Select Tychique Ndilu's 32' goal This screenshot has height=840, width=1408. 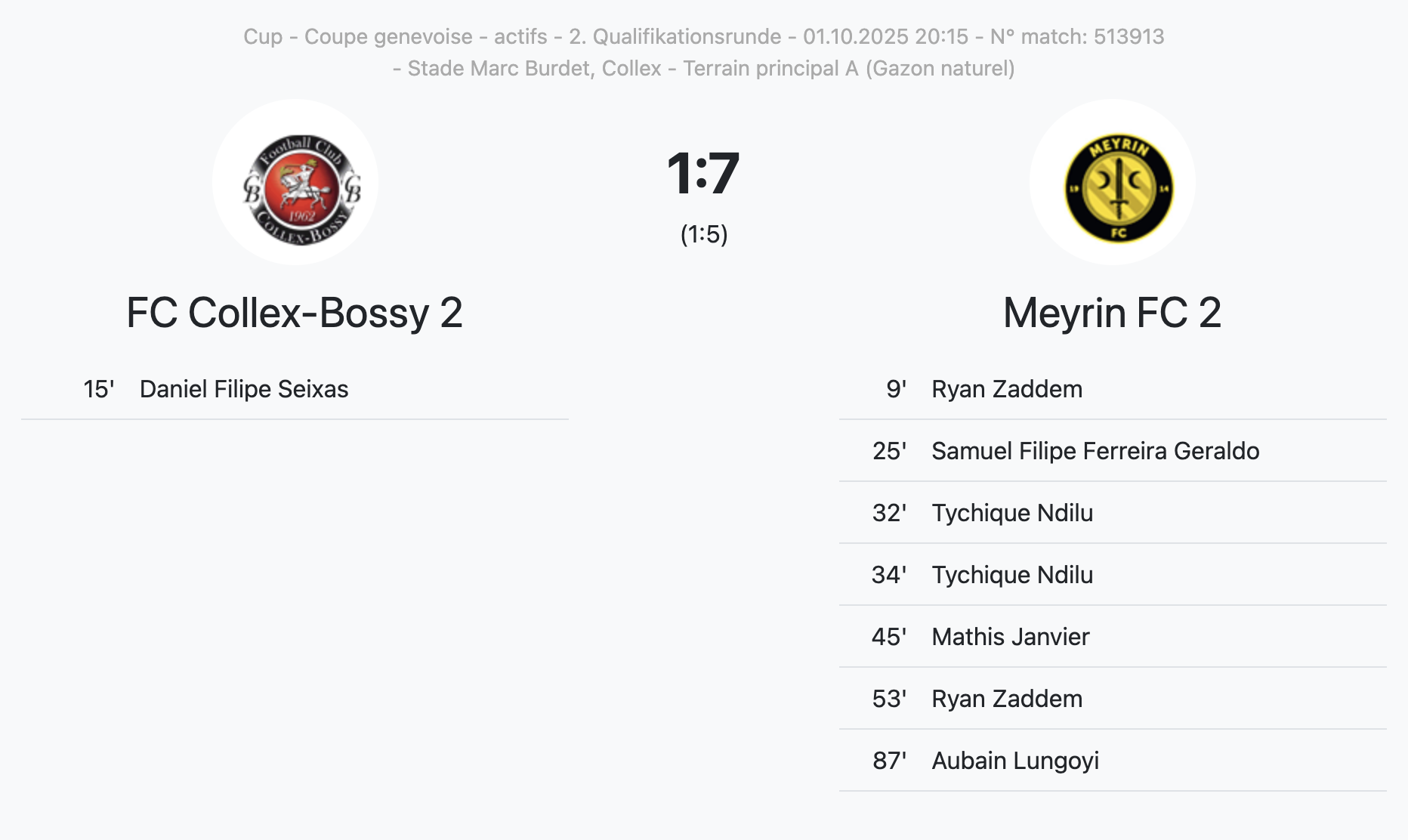coord(1012,513)
